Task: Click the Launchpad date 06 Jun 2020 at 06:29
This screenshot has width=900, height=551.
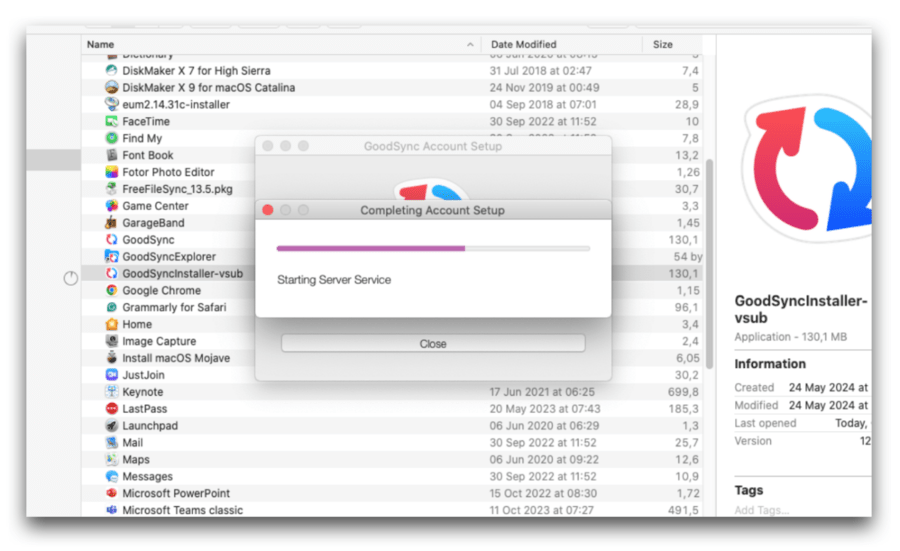Action: tap(544, 425)
